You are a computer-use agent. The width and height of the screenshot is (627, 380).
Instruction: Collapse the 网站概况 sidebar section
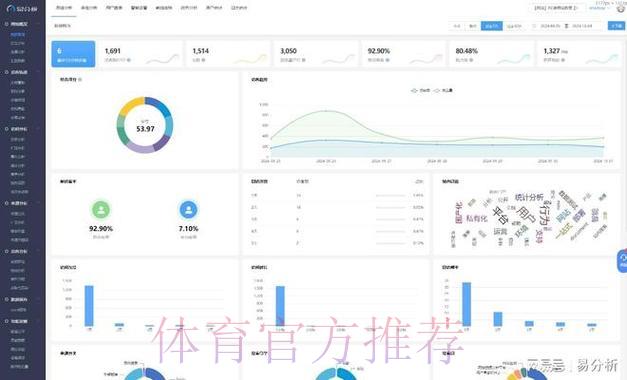(22, 24)
